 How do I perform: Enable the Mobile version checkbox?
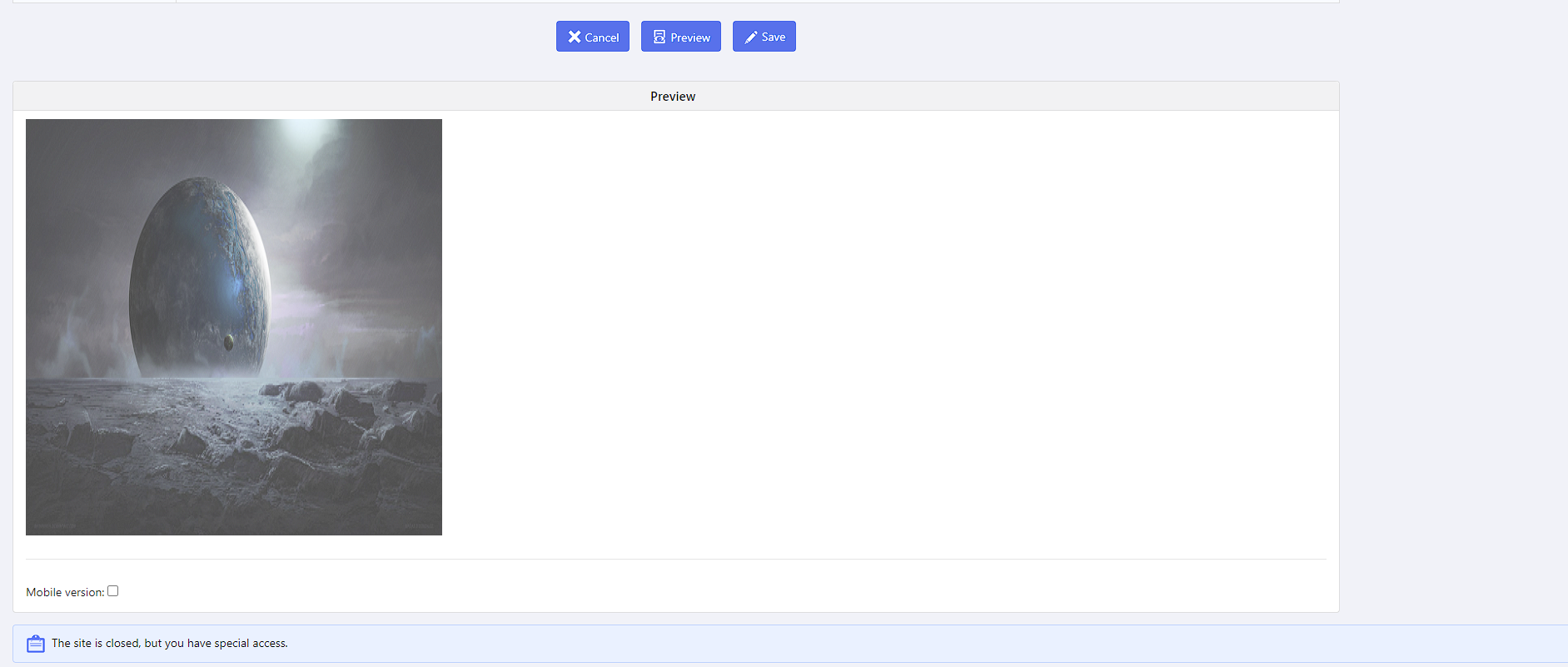coord(113,591)
